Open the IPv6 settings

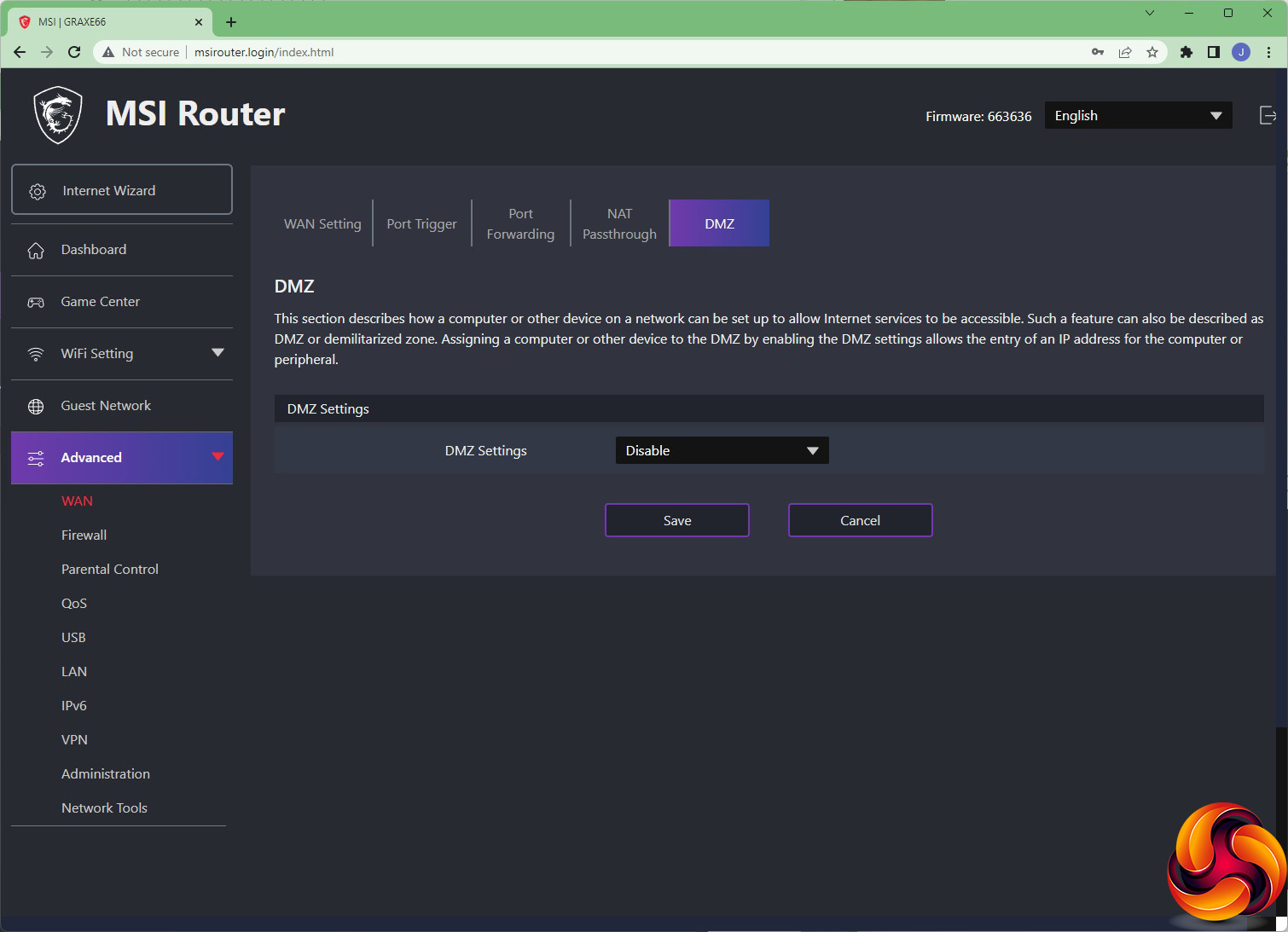tap(74, 706)
